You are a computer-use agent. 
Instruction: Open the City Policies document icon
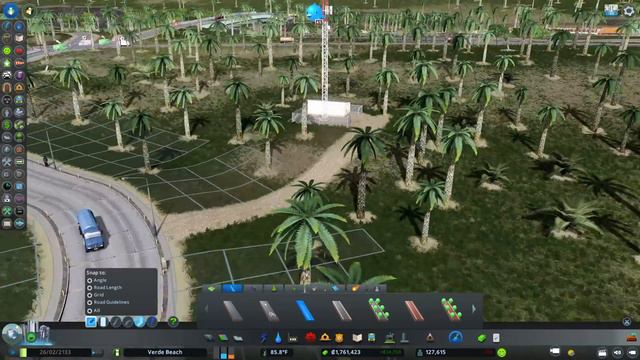496,338
